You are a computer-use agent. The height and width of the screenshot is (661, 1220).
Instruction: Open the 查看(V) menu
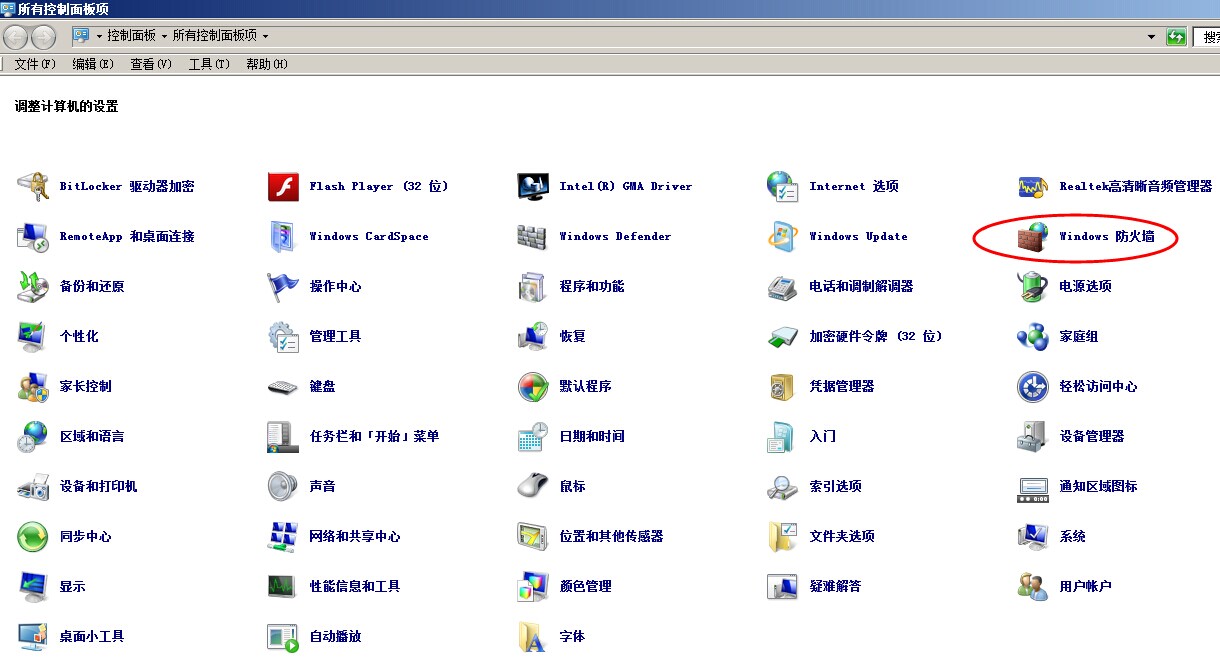tap(151, 64)
